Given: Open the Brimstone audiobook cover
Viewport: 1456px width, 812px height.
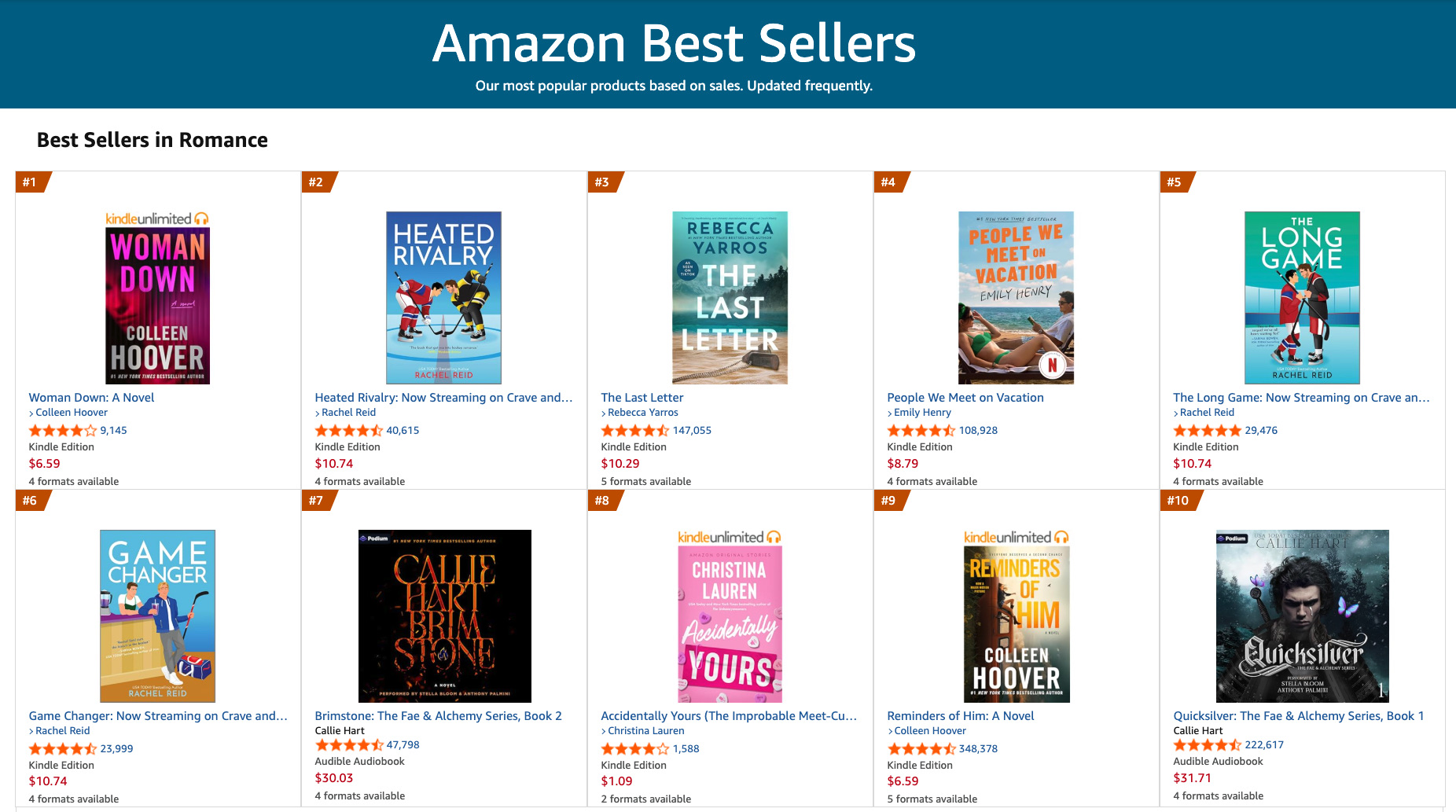Looking at the screenshot, I should click(444, 615).
